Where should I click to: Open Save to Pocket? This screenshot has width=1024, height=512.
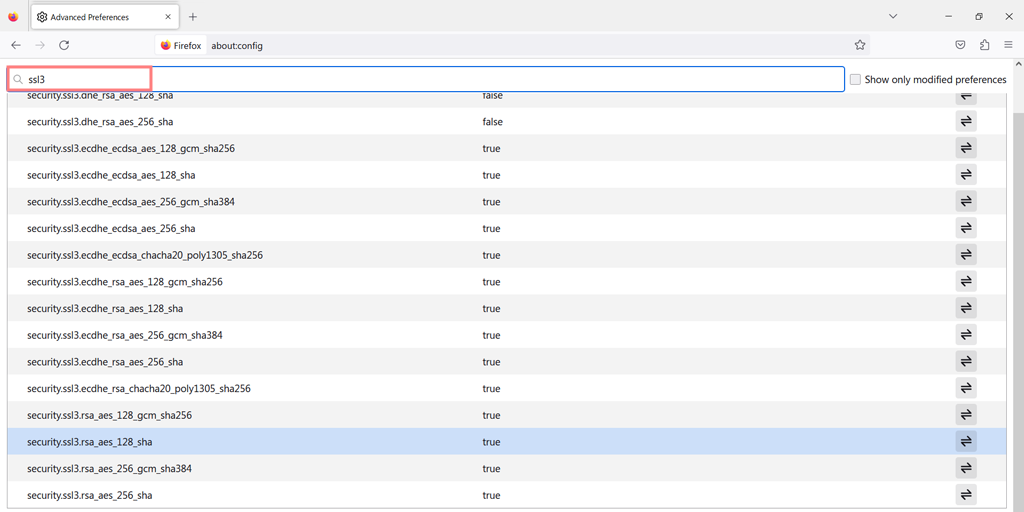click(x=960, y=45)
